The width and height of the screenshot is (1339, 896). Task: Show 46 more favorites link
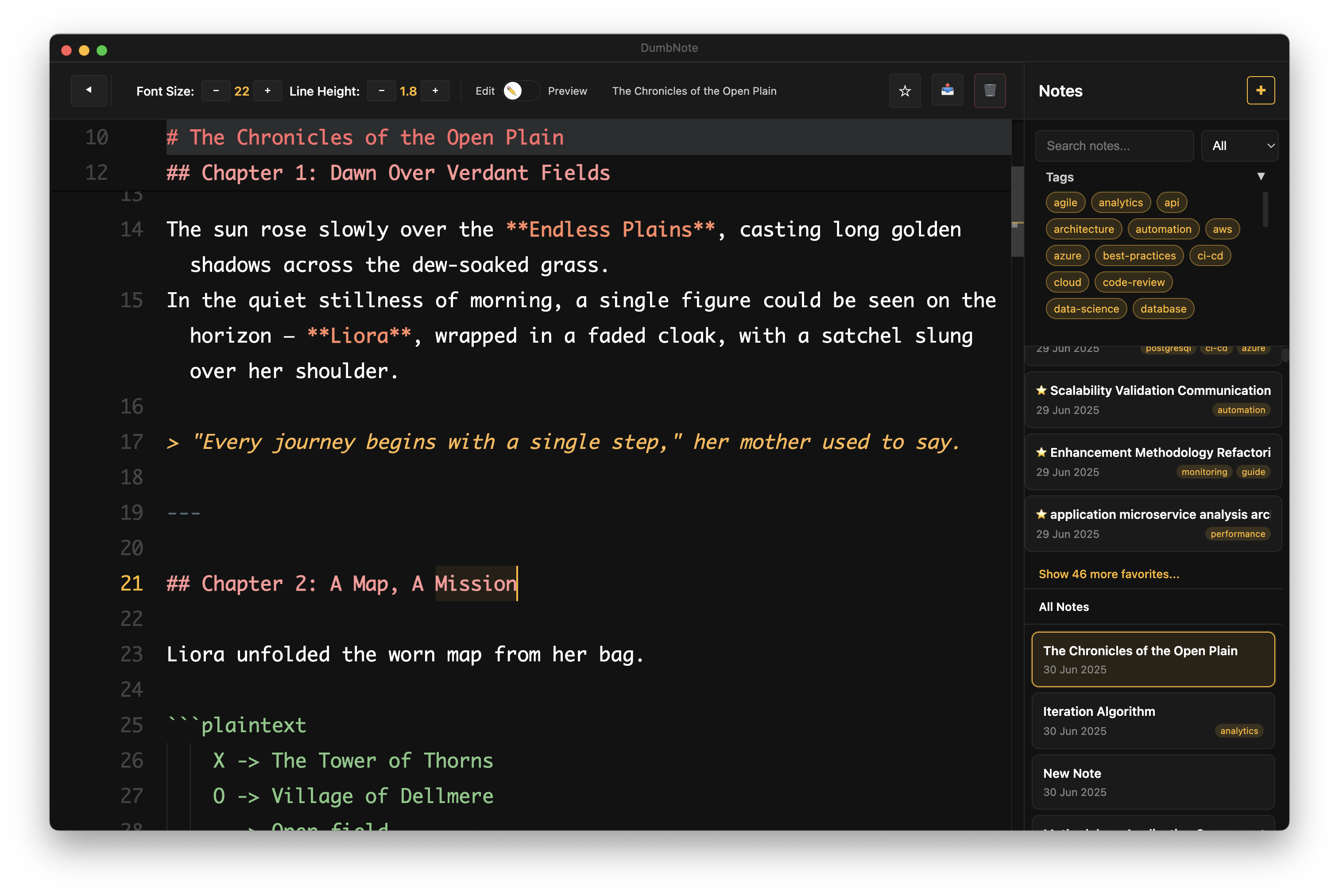(x=1108, y=574)
